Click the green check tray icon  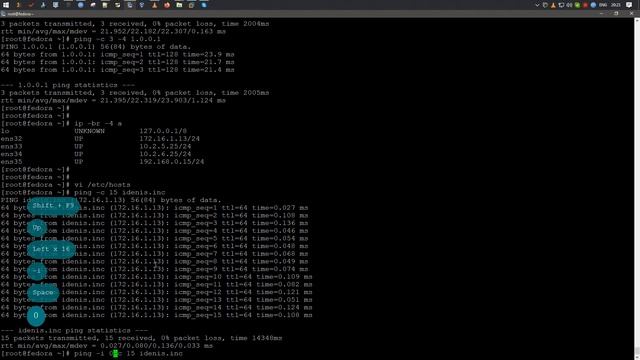(x=577, y=5)
